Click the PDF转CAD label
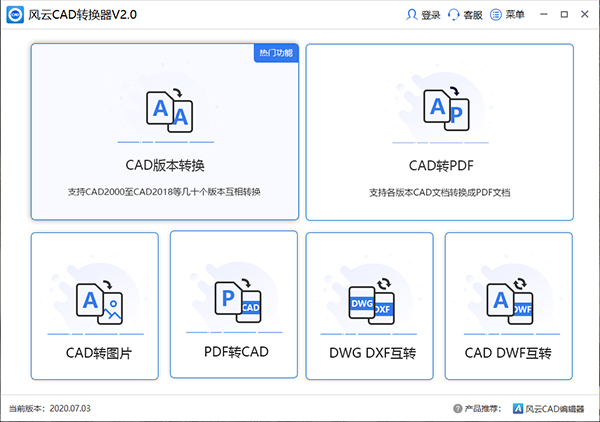 tap(234, 352)
